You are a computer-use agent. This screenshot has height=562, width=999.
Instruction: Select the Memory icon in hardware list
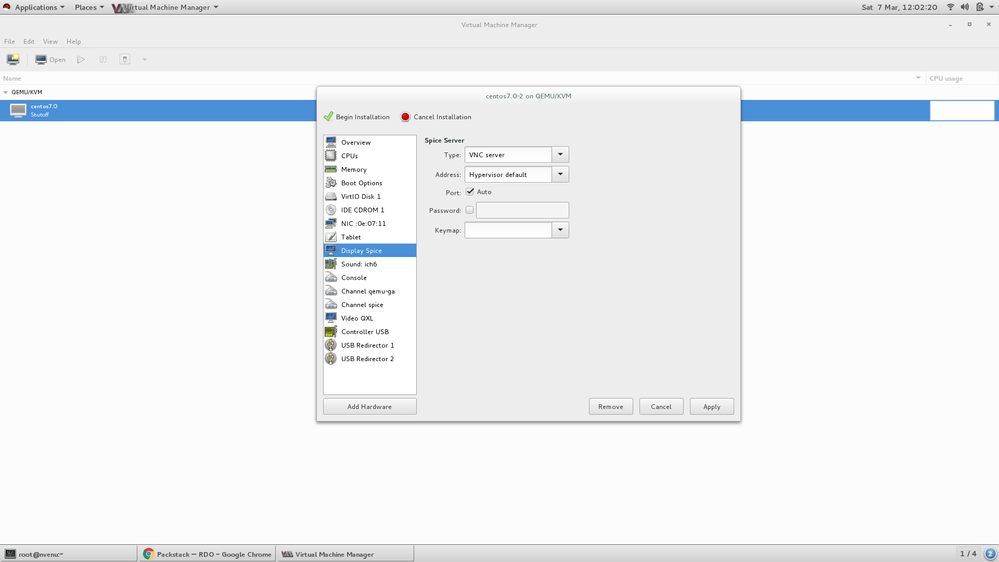331,169
